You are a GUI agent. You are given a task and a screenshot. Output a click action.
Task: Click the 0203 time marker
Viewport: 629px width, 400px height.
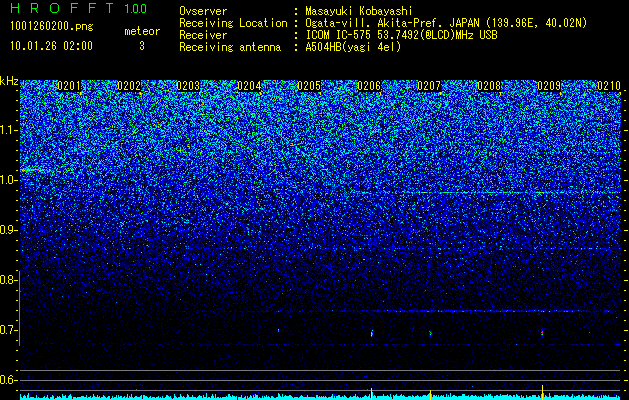tap(188, 86)
